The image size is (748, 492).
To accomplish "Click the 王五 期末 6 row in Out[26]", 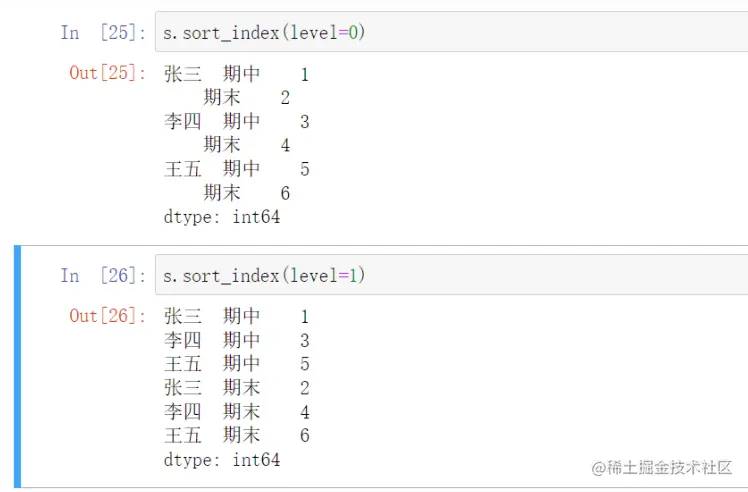I will point(236,435).
